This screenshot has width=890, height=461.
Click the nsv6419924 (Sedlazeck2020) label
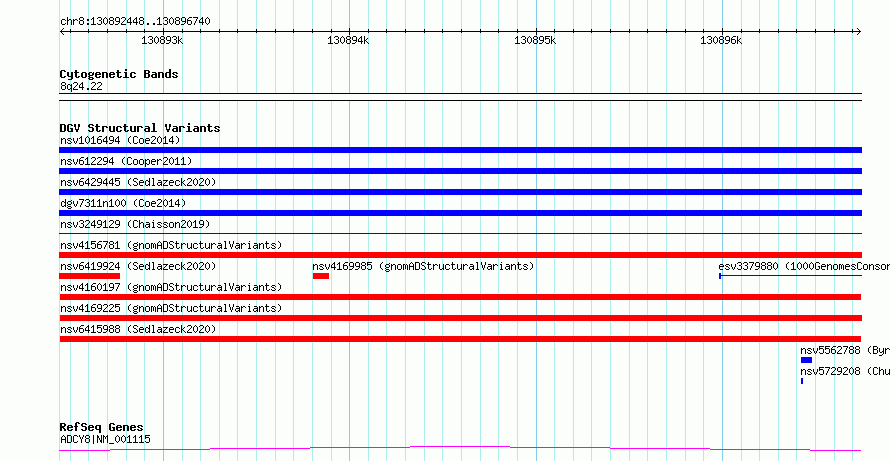click(x=138, y=266)
